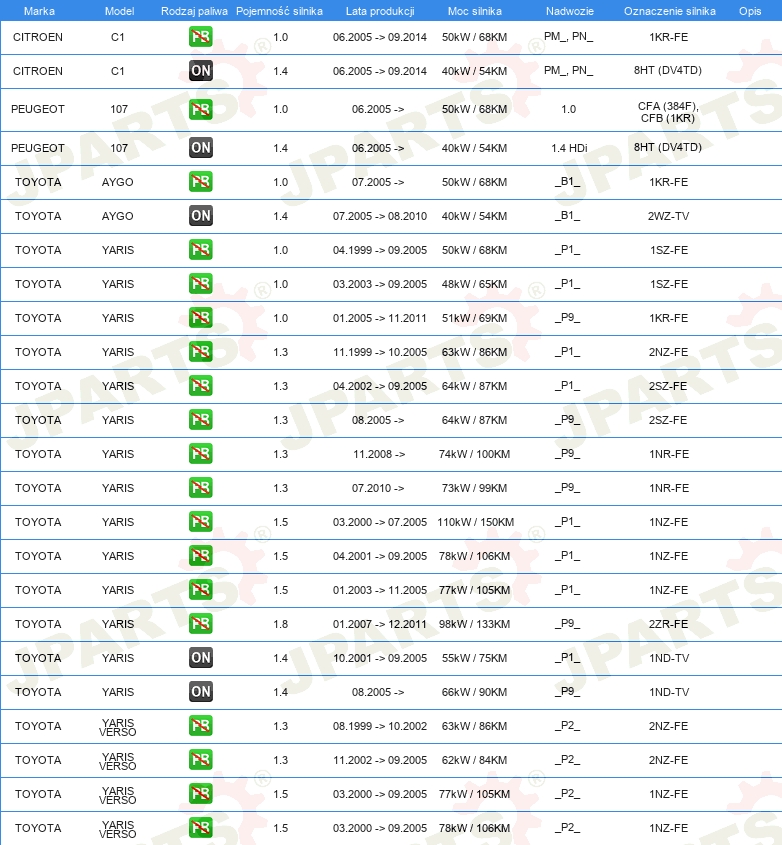The width and height of the screenshot is (782, 845).
Task: Select the 11.2008 -> production date cell
Action: 379,453
